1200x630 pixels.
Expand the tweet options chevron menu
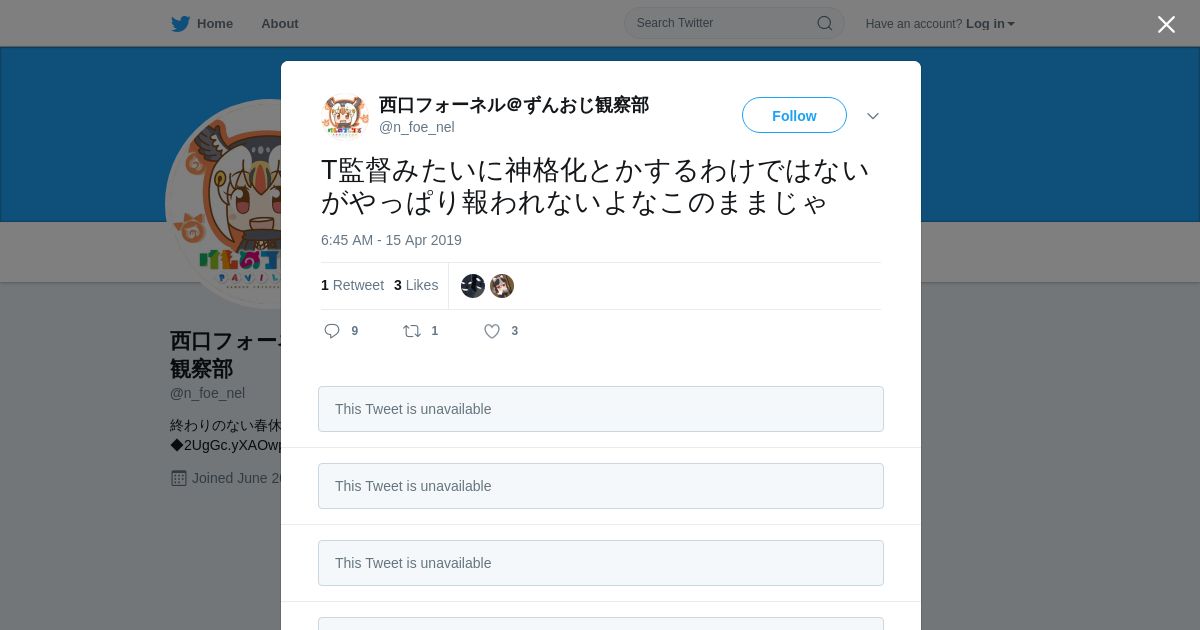coord(873,116)
